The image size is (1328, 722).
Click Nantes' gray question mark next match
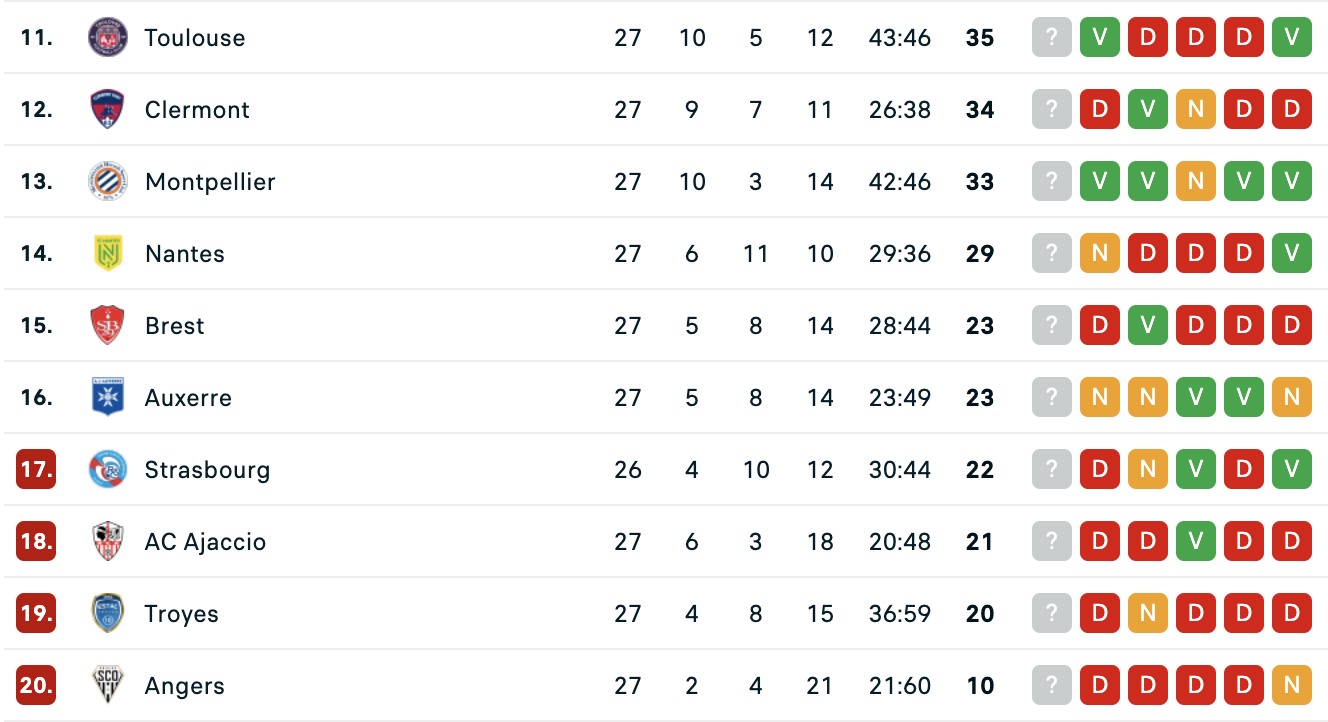click(1051, 254)
